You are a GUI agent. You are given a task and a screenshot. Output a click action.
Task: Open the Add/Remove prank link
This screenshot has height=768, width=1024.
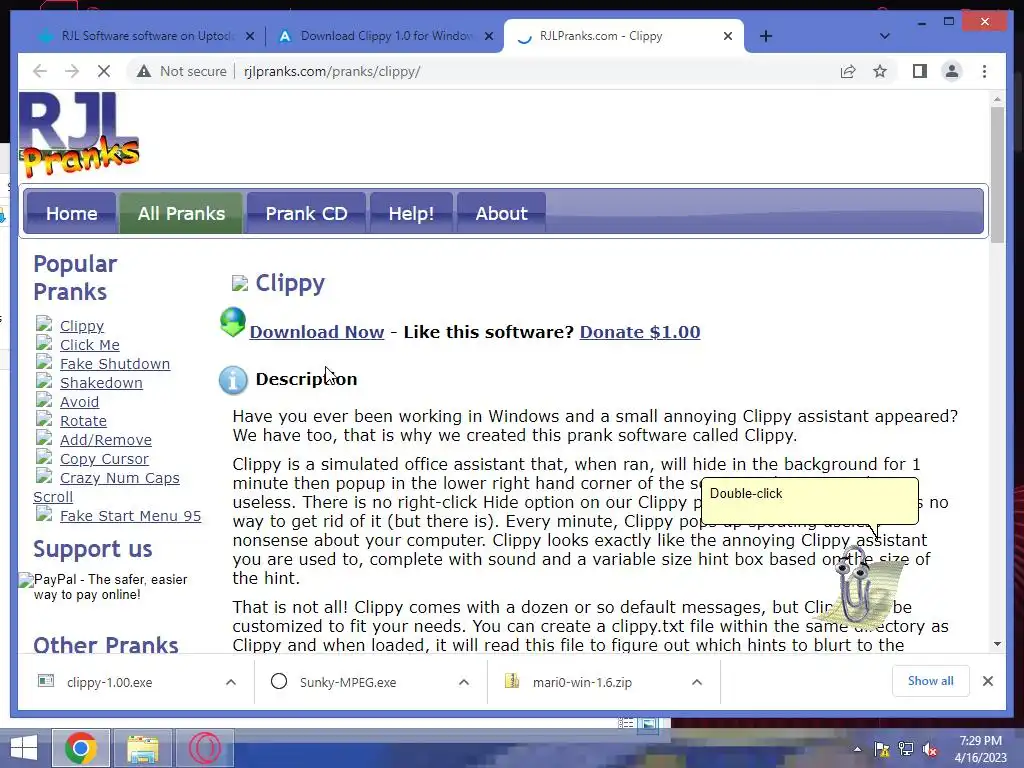coord(106,440)
